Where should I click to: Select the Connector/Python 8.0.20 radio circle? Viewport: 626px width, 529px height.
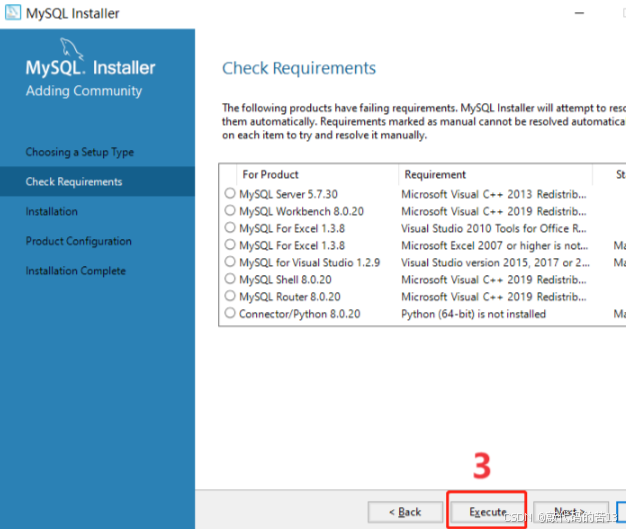pos(230,313)
